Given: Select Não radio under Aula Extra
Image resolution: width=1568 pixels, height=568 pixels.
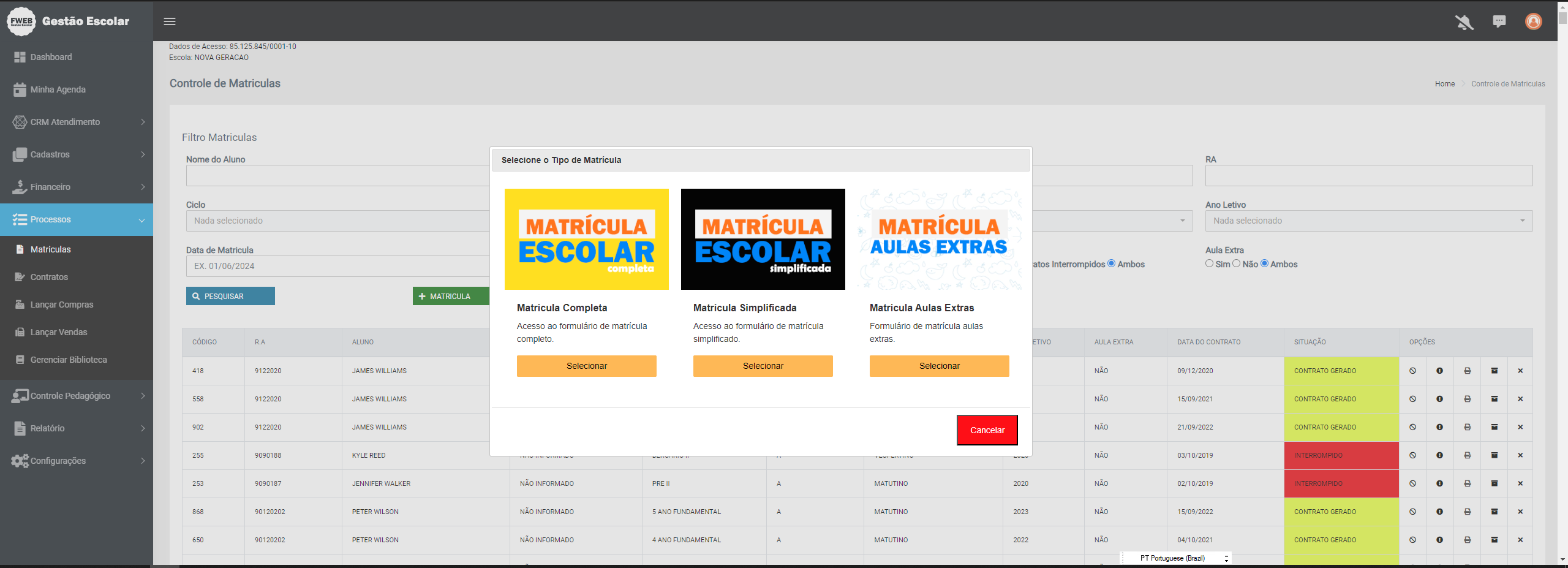Looking at the screenshot, I should (1236, 263).
